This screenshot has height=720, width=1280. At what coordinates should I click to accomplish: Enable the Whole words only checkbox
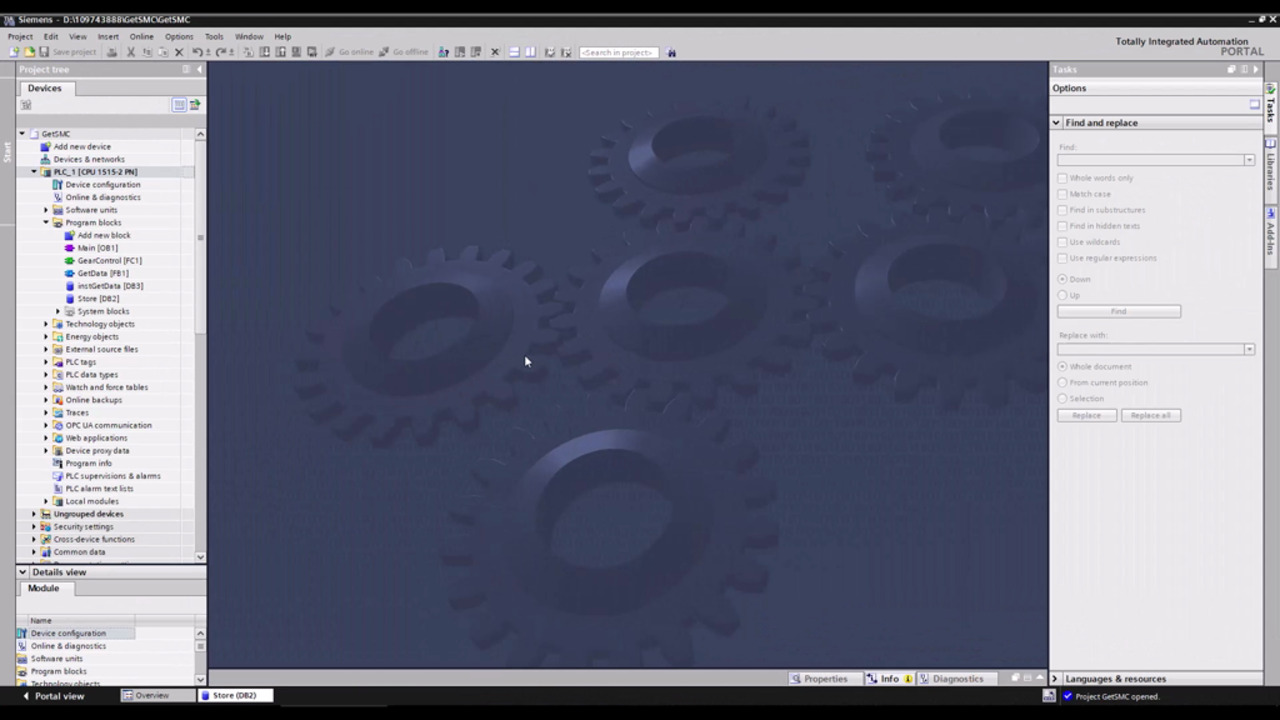pos(1063,178)
